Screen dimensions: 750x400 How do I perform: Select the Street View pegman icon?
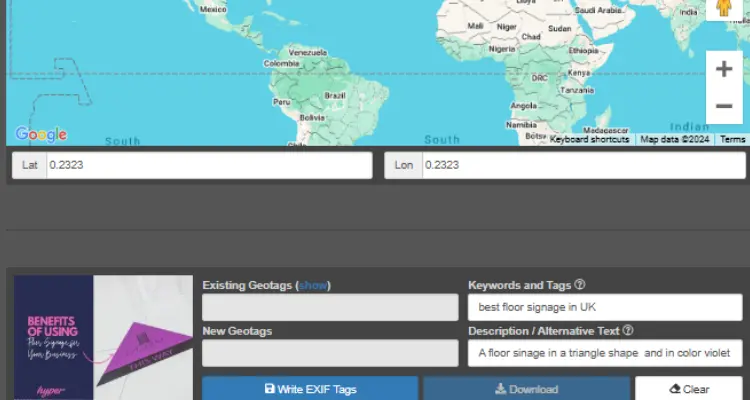tap(724, 9)
